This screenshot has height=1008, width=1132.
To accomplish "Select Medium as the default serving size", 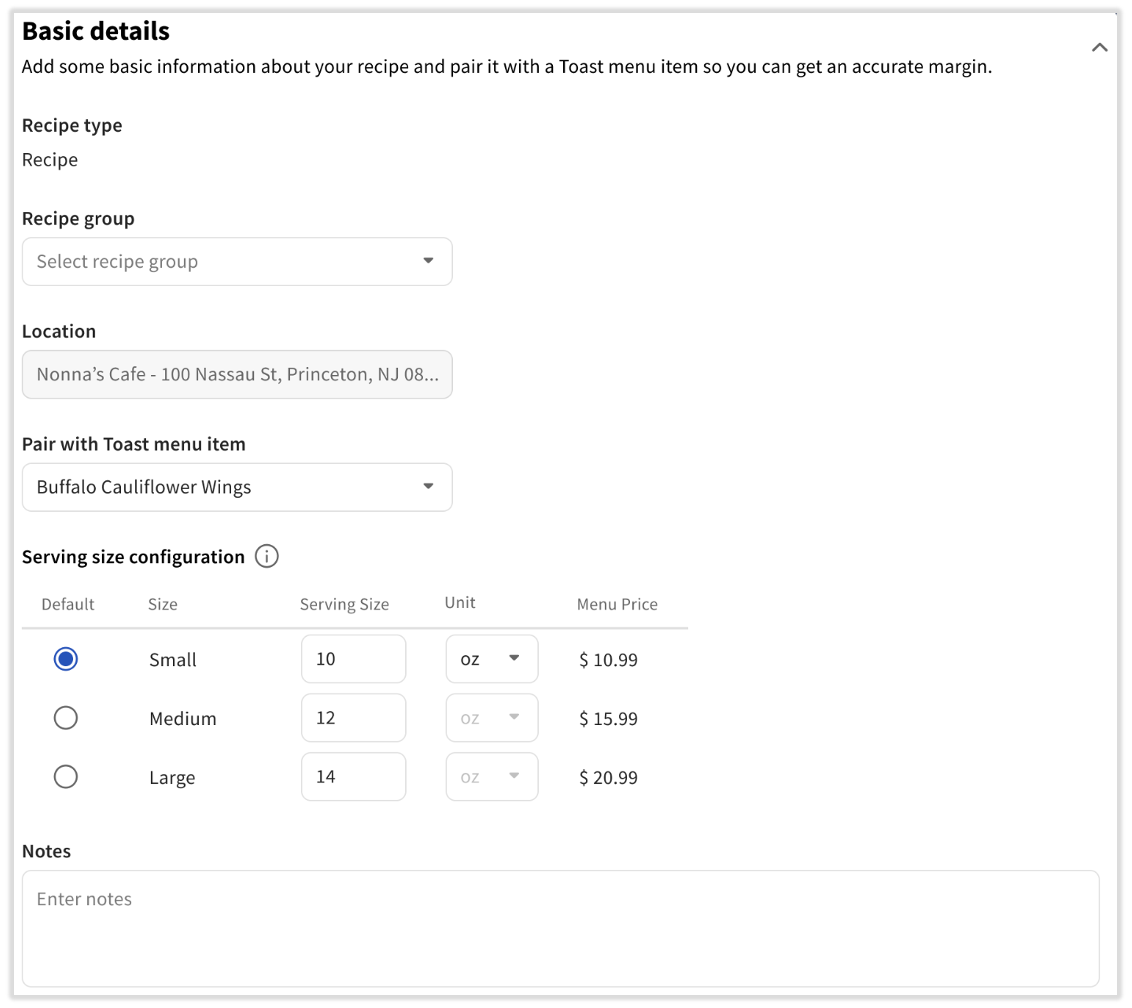I will [x=65, y=718].
